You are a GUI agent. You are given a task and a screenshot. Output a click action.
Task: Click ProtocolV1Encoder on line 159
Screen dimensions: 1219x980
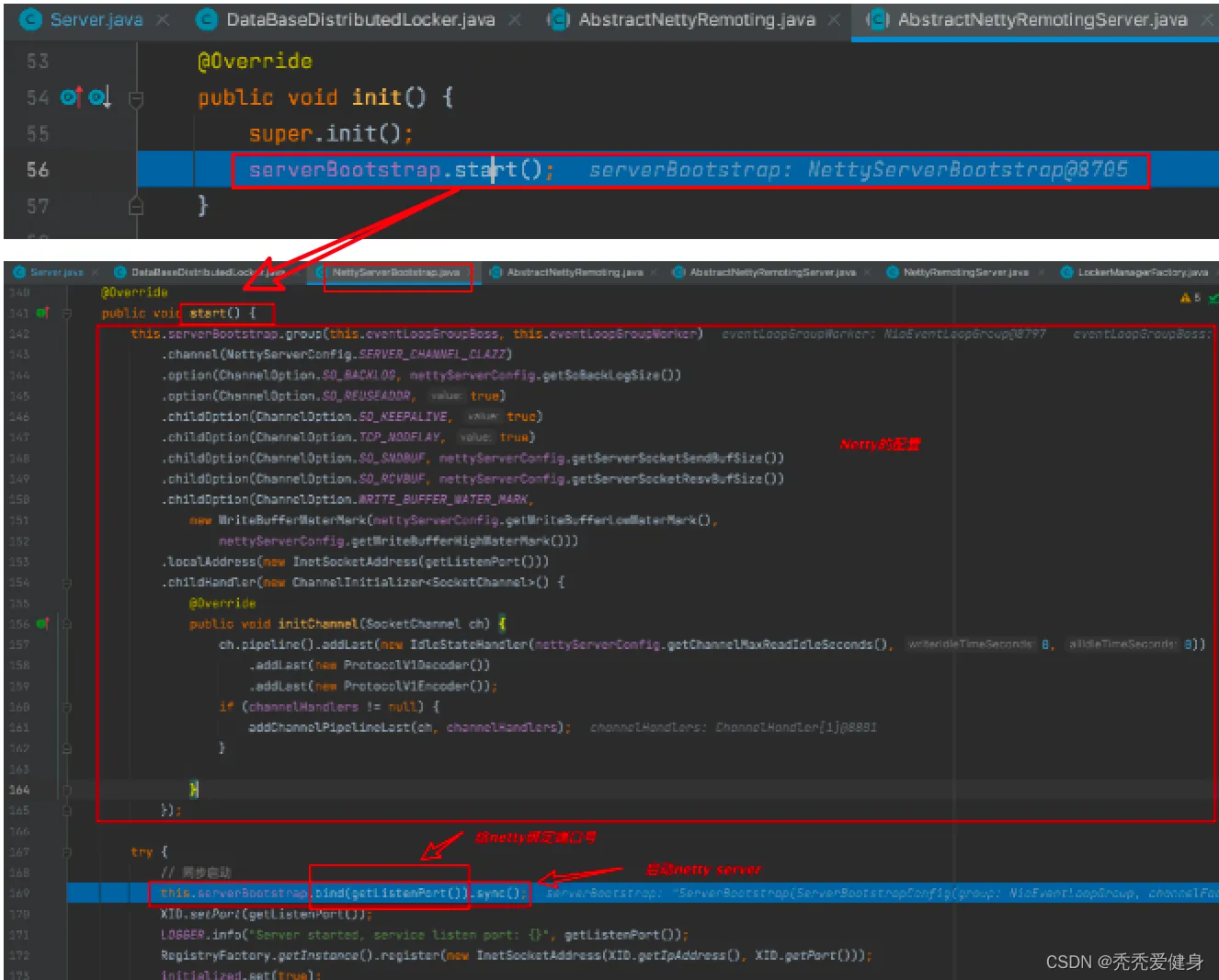pyautogui.click(x=406, y=687)
